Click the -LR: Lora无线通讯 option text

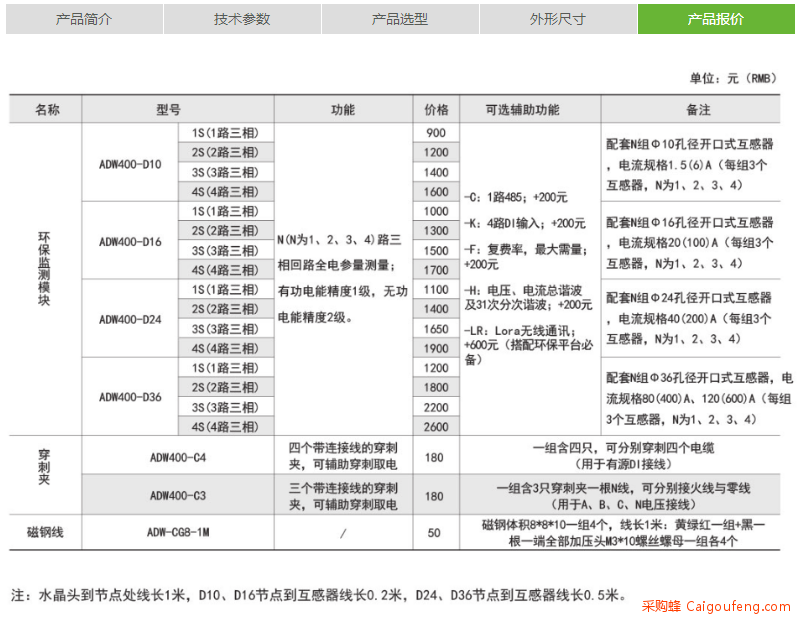tap(528, 345)
